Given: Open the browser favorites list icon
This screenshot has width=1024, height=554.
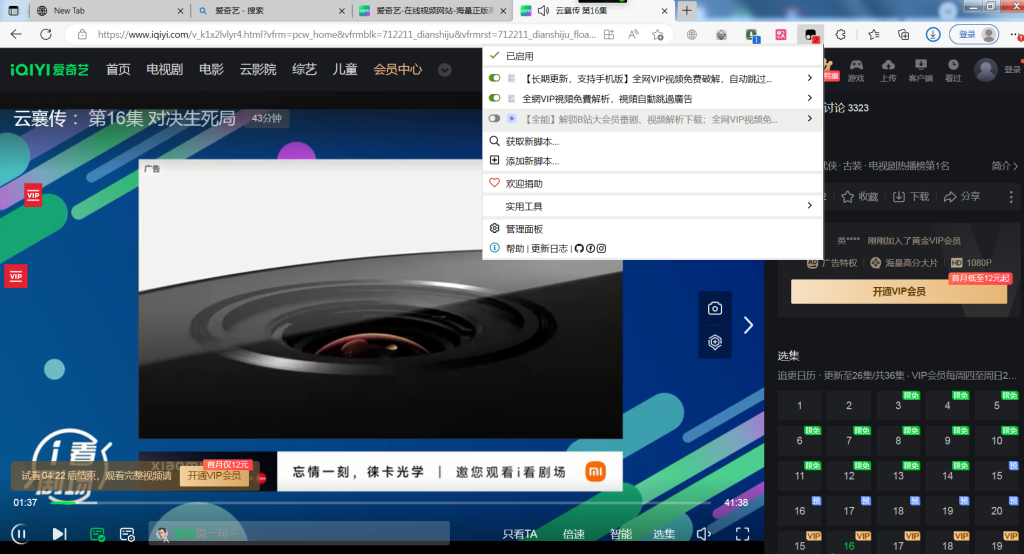Looking at the screenshot, I should pyautogui.click(x=873, y=35).
